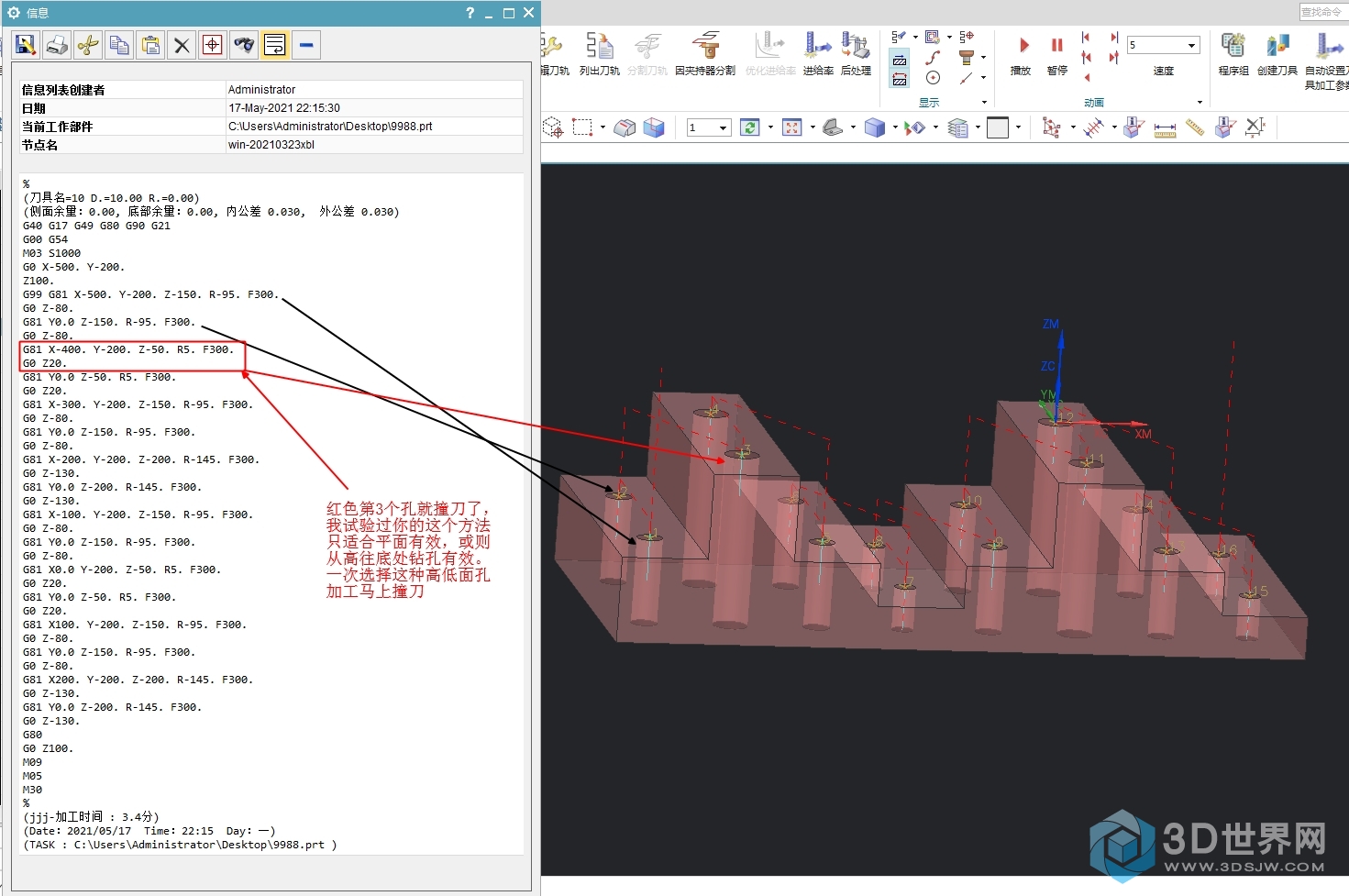The image size is (1349, 896).
Task: Click the red crosshair target icon
Action: pyautogui.click(x=213, y=45)
